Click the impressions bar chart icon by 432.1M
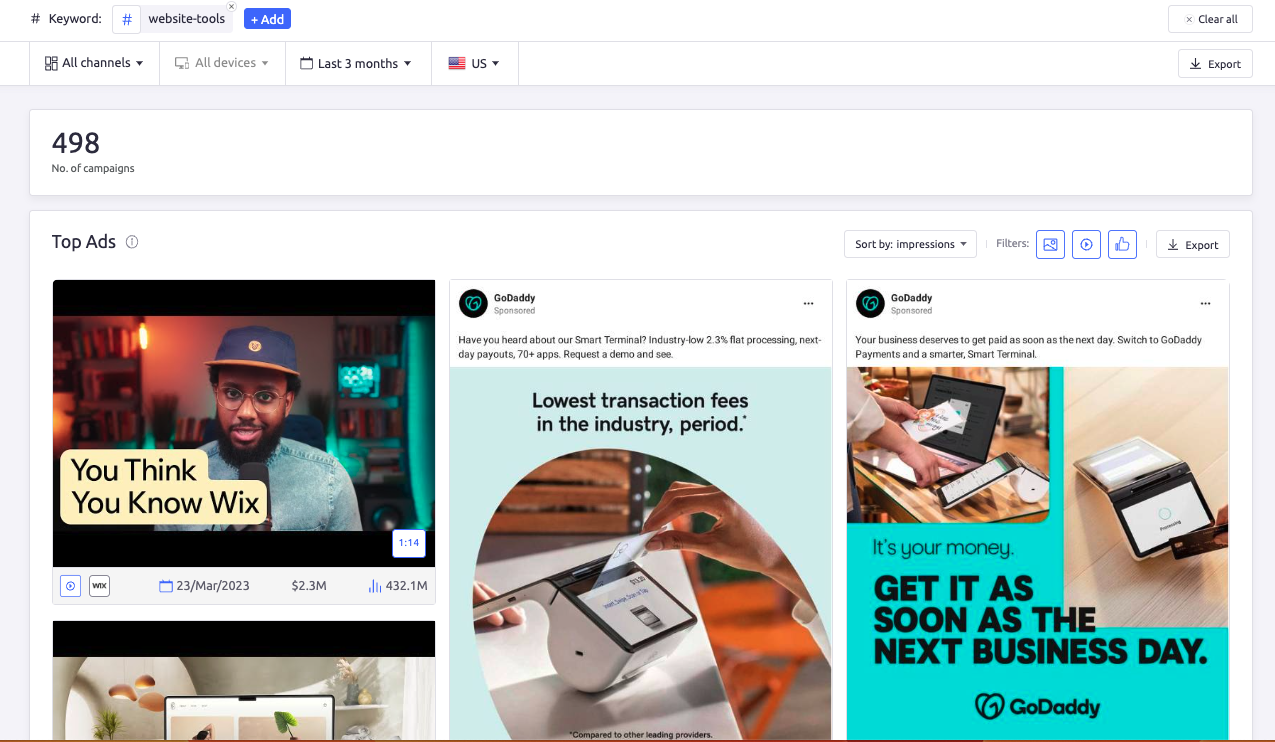 (x=375, y=586)
